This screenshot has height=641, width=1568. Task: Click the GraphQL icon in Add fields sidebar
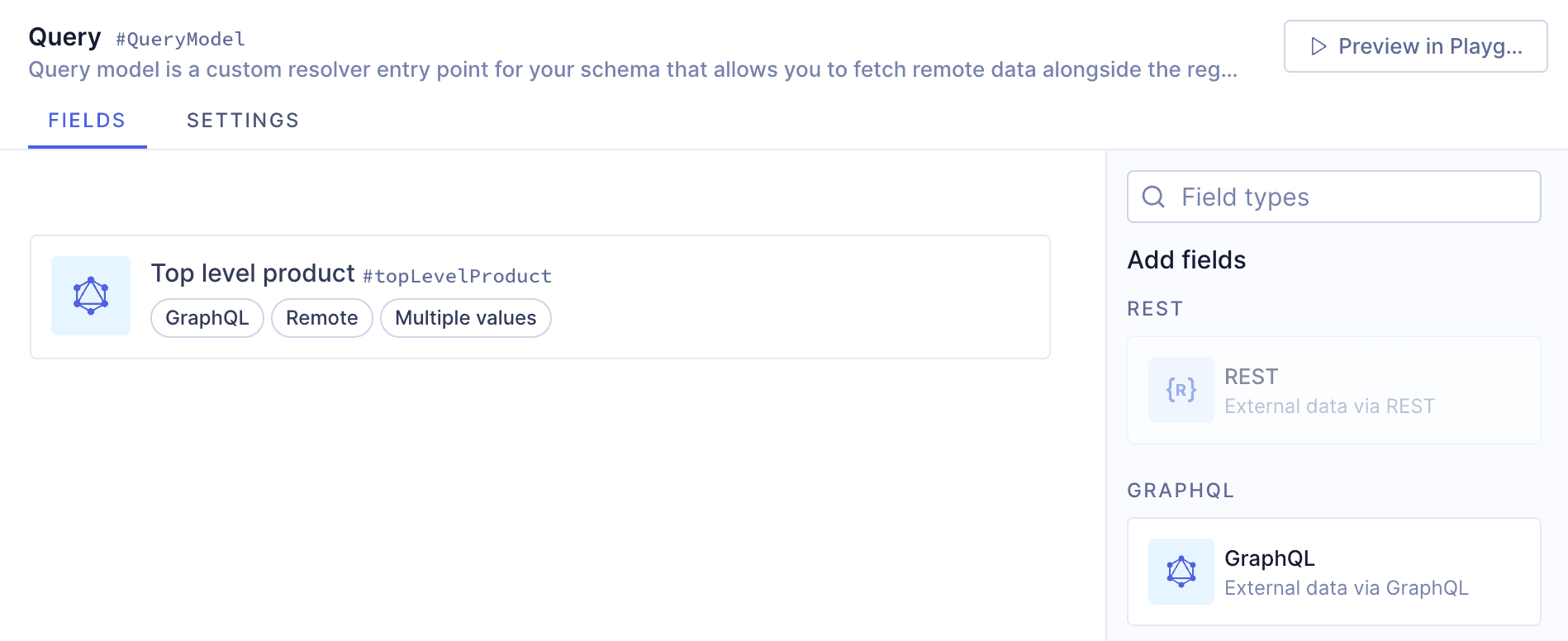(x=1181, y=572)
